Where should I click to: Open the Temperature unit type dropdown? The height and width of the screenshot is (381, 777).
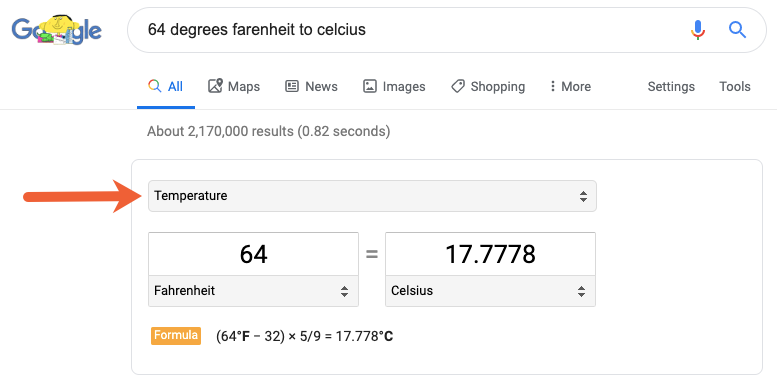pyautogui.click(x=372, y=196)
